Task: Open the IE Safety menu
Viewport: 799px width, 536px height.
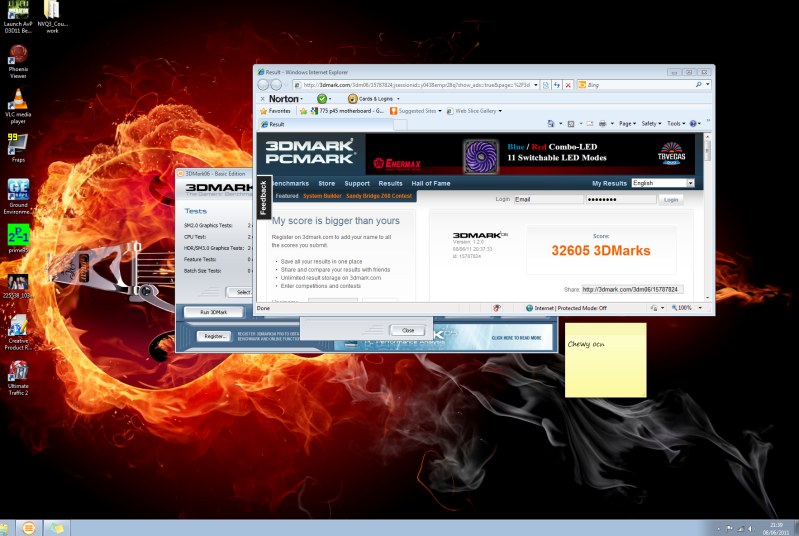Action: pyautogui.click(x=651, y=123)
